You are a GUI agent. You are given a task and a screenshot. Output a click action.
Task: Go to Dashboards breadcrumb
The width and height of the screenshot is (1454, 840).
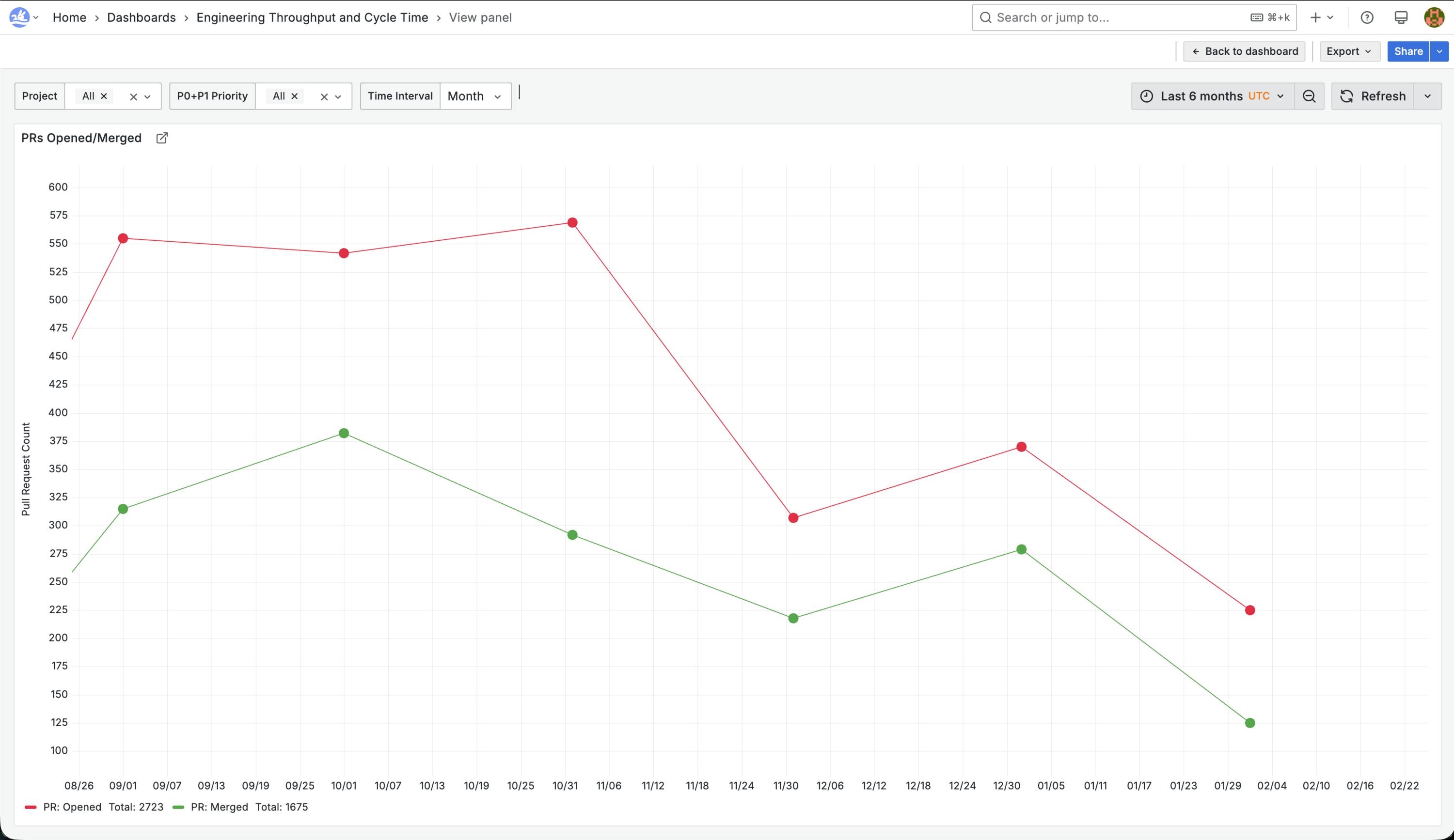142,17
